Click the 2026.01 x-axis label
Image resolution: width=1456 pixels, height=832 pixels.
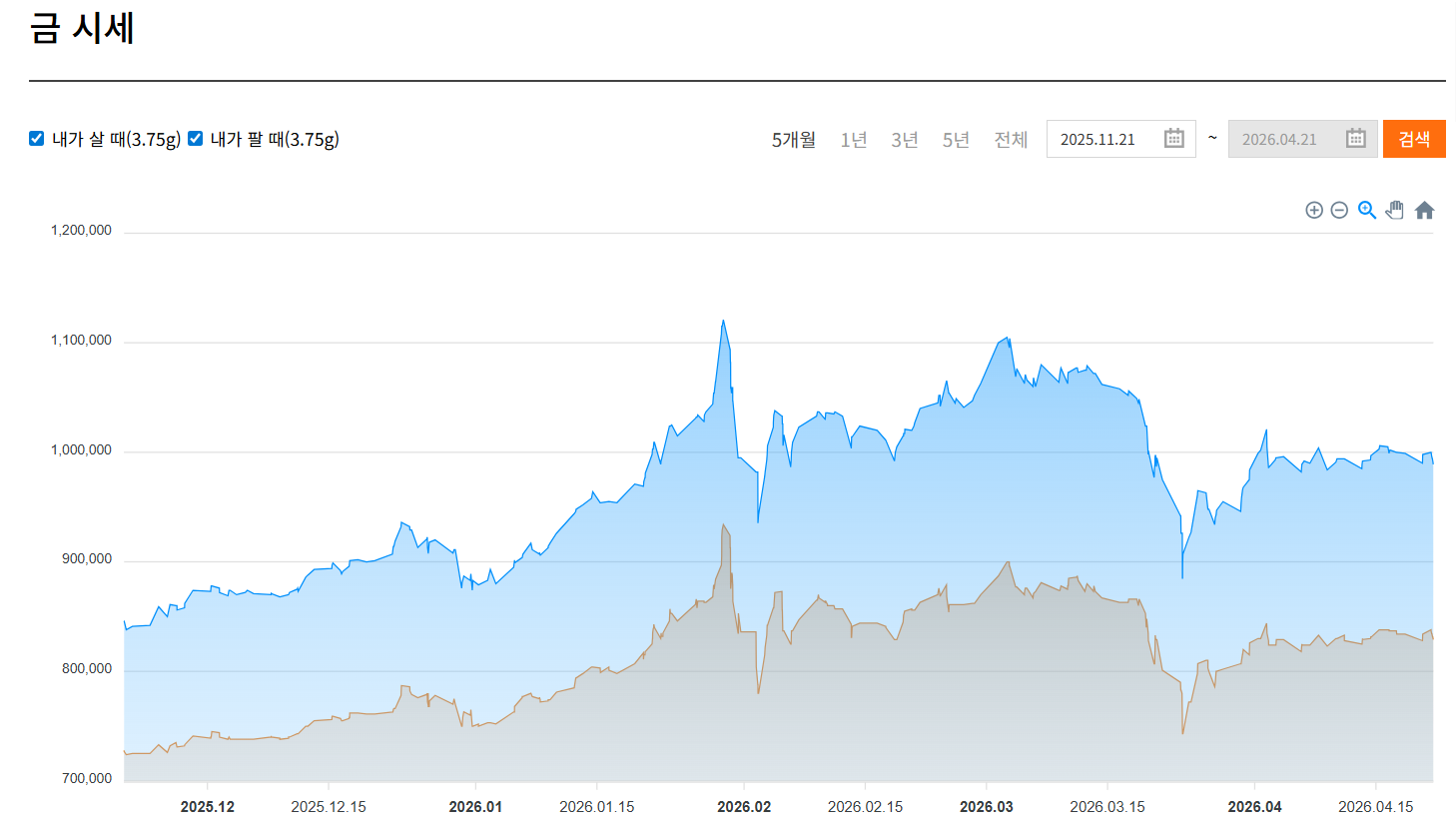(x=475, y=807)
